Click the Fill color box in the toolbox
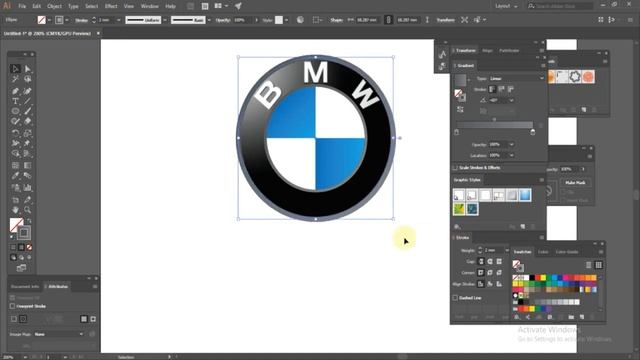This screenshot has height=360, width=640. pos(16,224)
